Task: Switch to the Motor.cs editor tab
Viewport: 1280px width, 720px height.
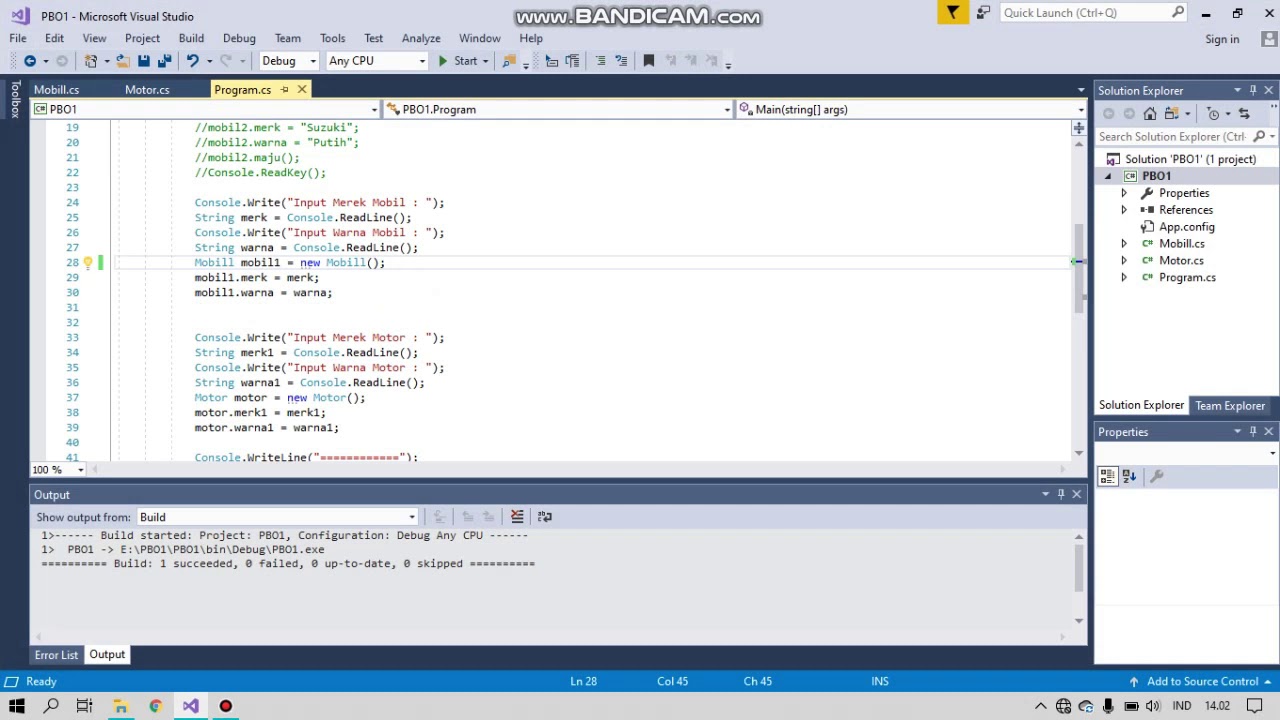Action: pos(147,90)
